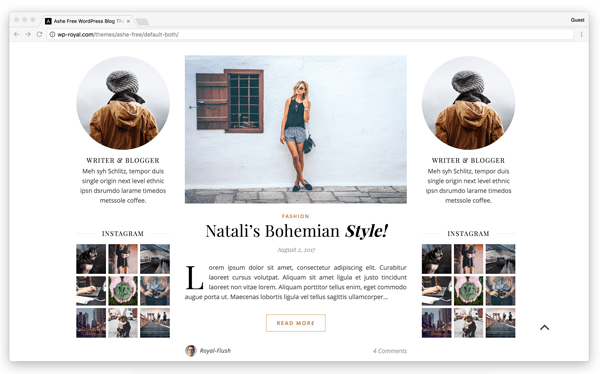Open left Instagram cat photo
The image size is (600, 374).
click(x=91, y=259)
